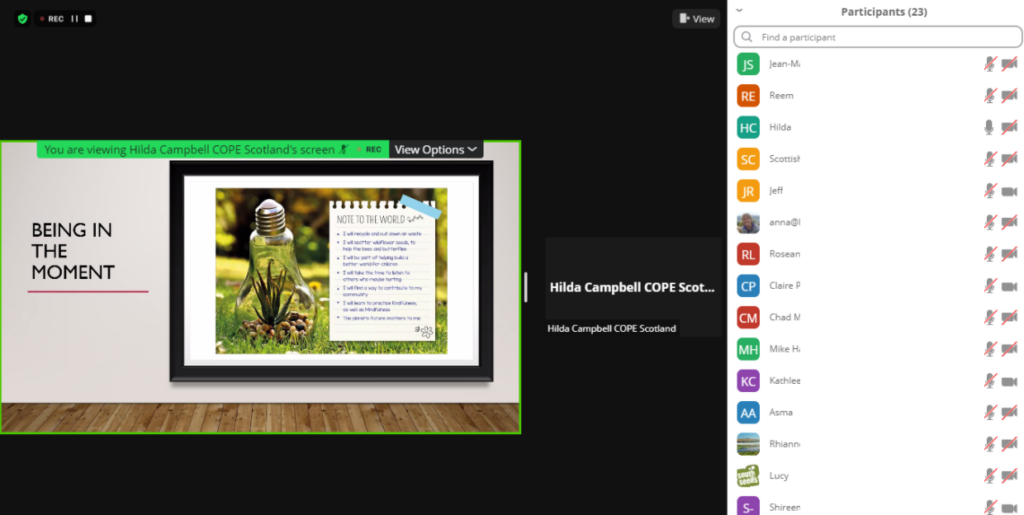1024x515 pixels.
Task: Select the HC avatar for Hilda
Action: 748,127
